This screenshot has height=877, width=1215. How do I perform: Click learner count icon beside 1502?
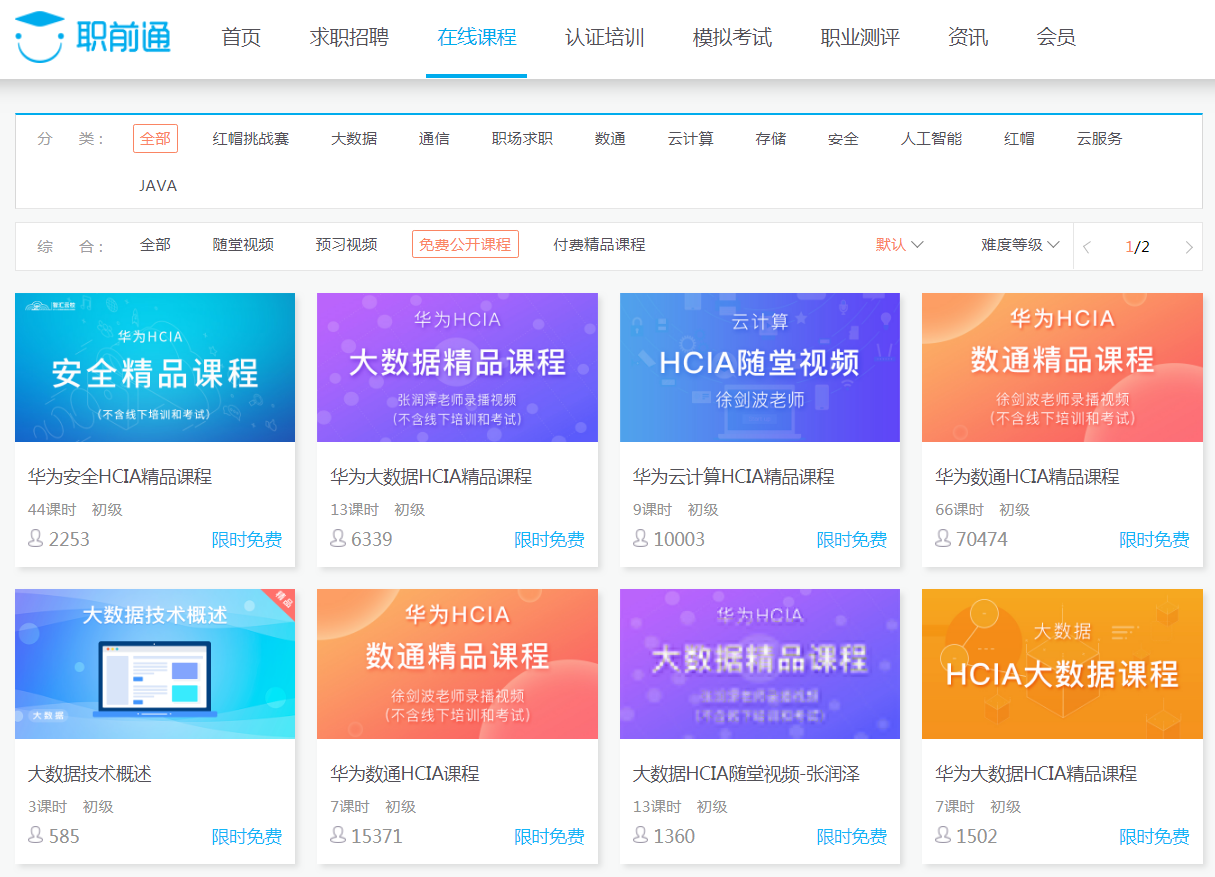(x=943, y=835)
